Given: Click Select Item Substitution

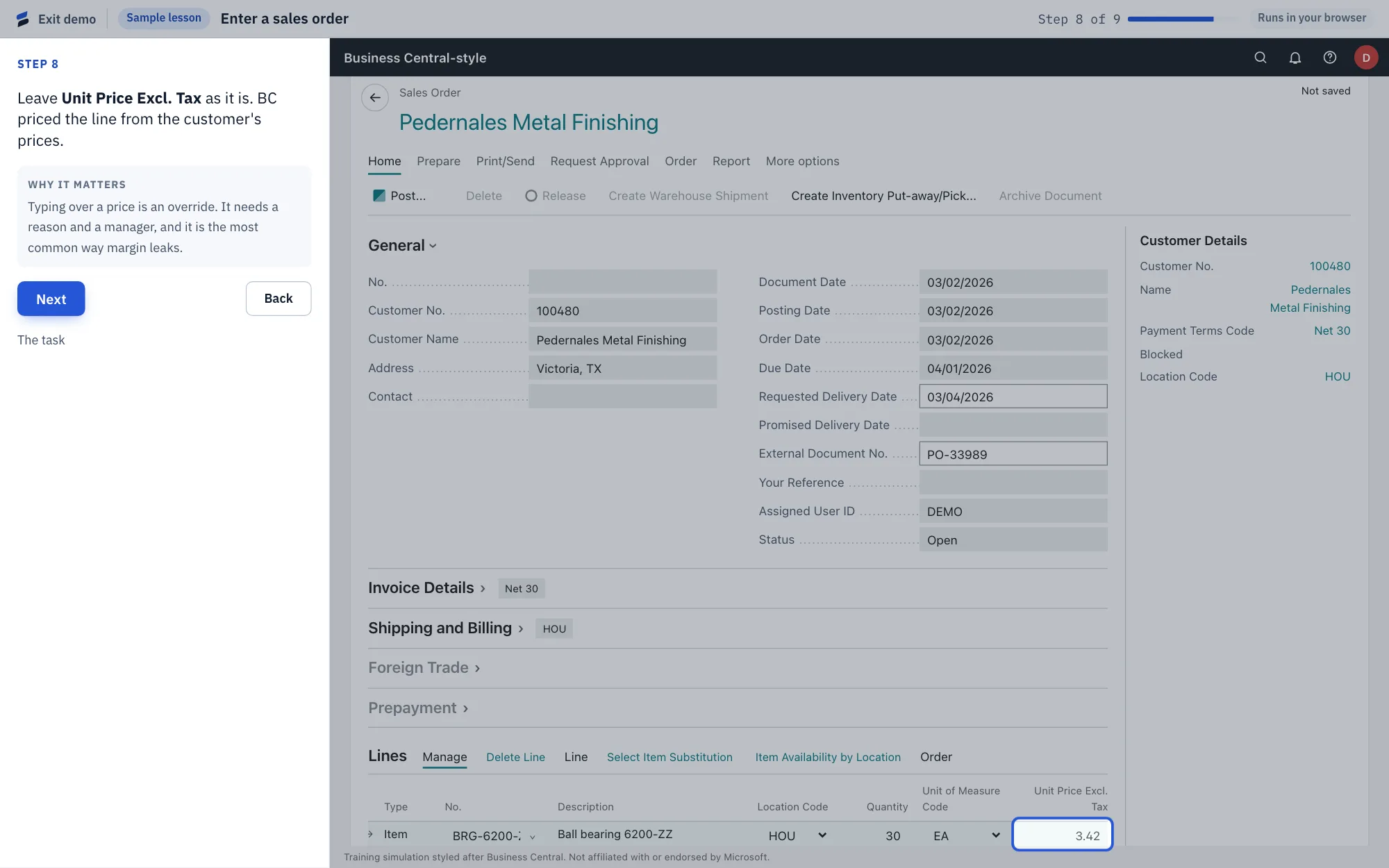Looking at the screenshot, I should coord(669,757).
